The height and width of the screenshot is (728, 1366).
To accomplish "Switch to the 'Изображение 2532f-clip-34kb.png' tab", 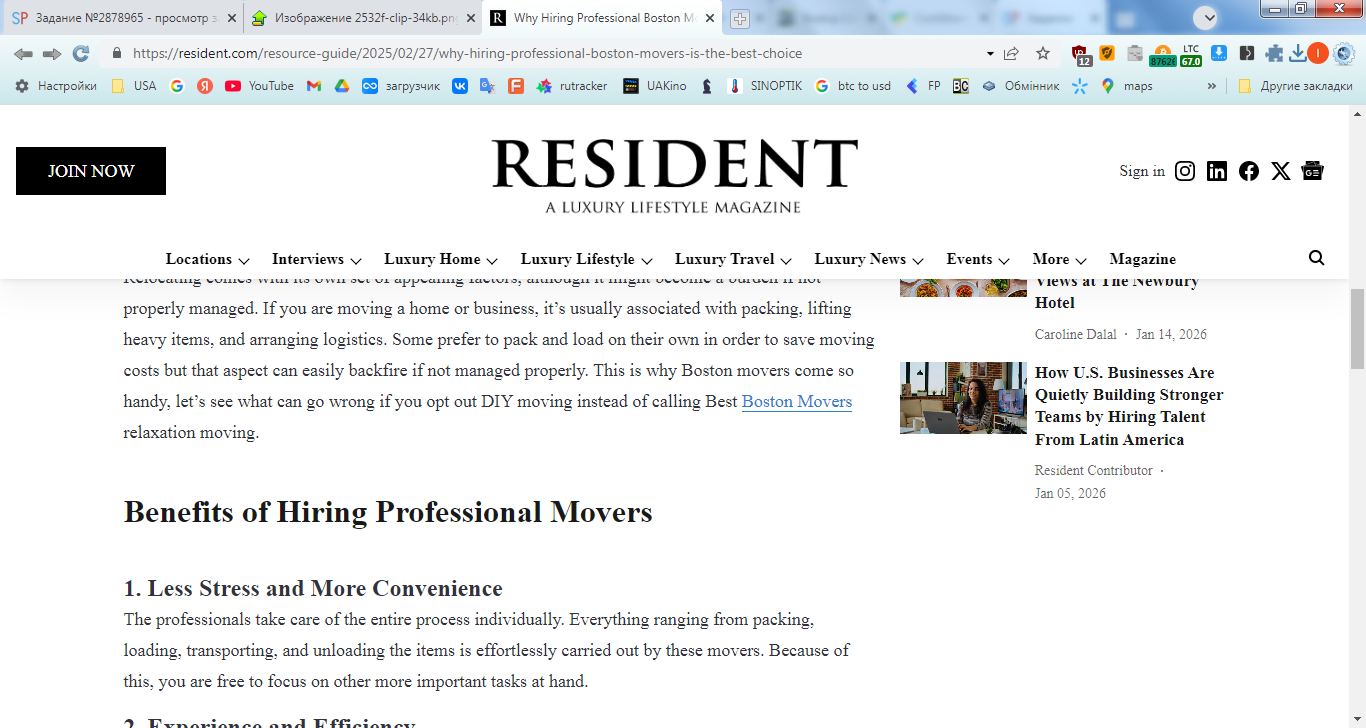I will (364, 18).
